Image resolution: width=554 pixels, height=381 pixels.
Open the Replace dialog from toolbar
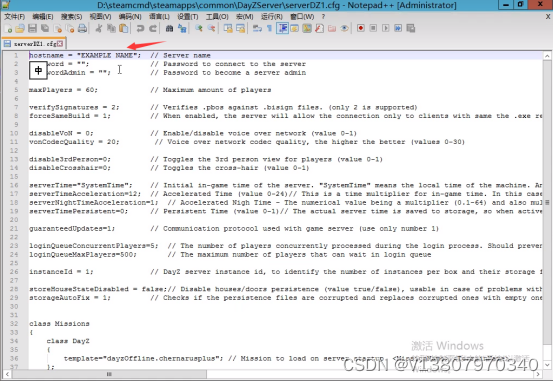tap(182, 29)
